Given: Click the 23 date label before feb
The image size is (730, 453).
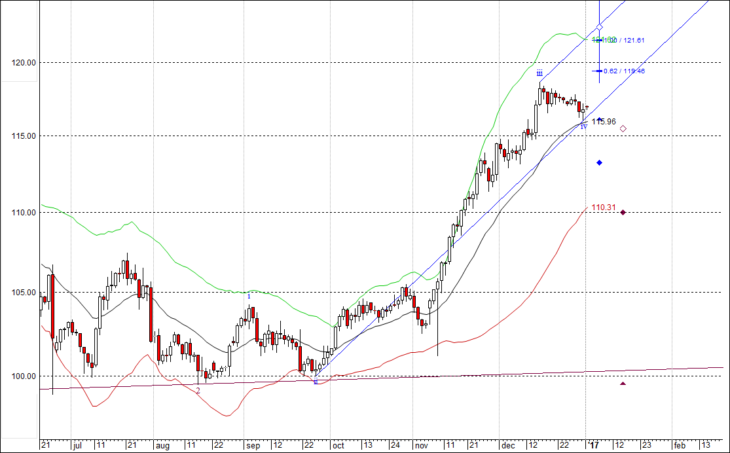Looking at the screenshot, I should click(x=647, y=446).
